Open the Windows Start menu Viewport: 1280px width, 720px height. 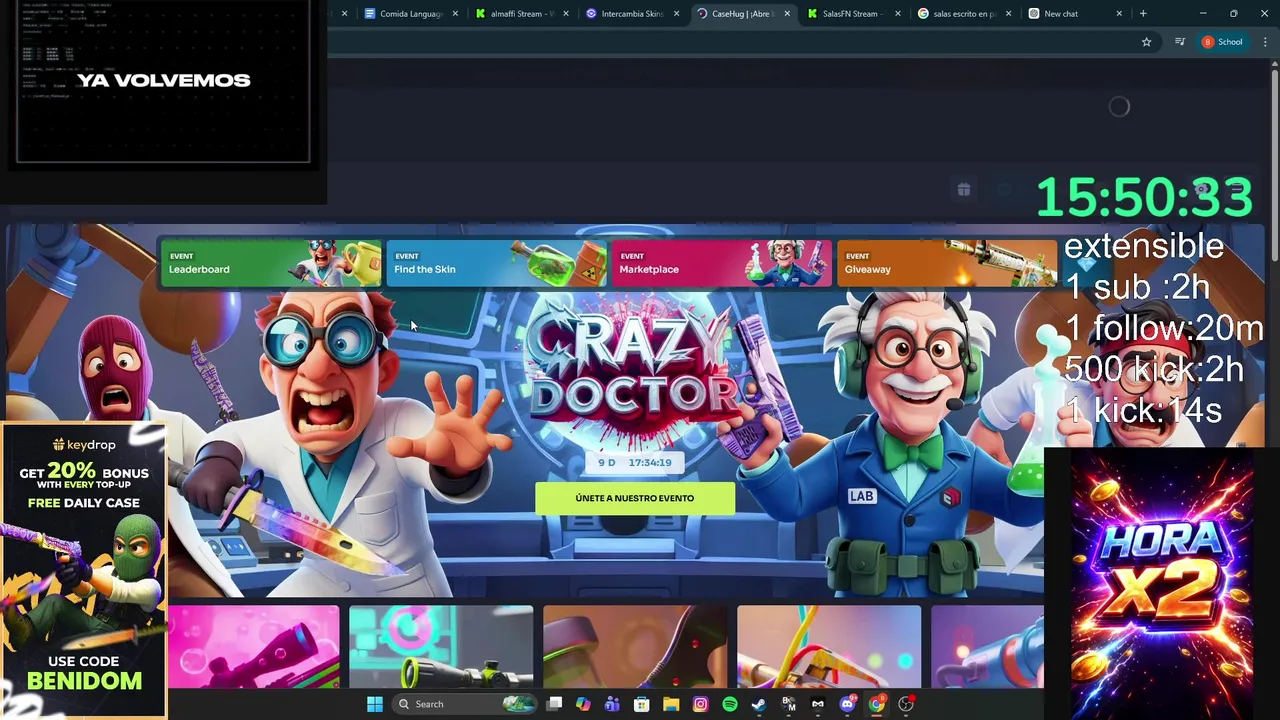click(374, 704)
